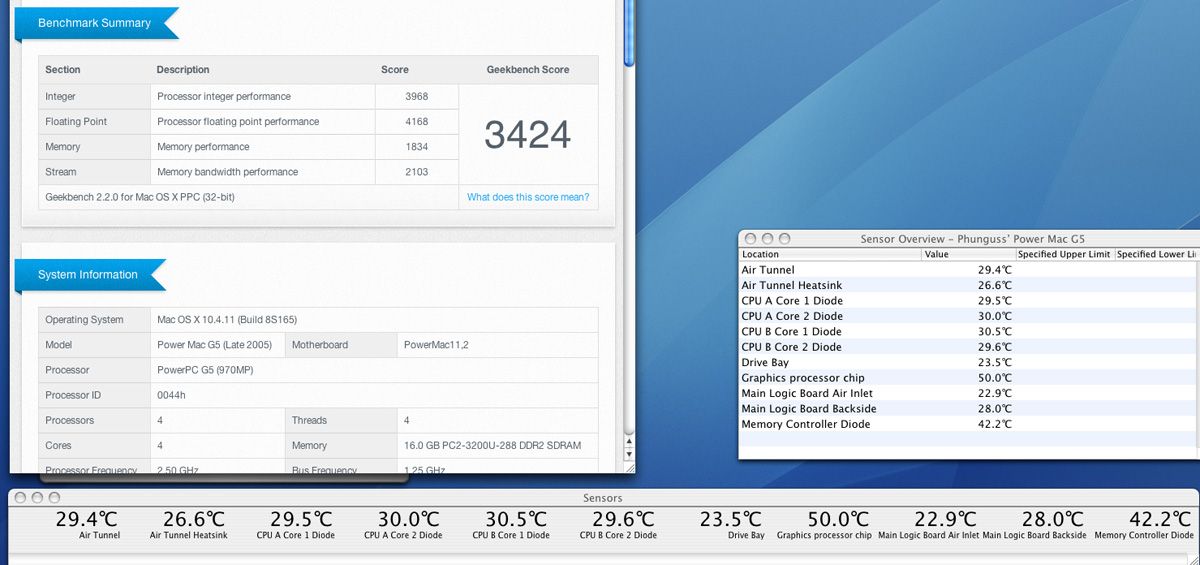Select the Drive Bay row in Sensor Overview
The height and width of the screenshot is (565, 1200).
(969, 363)
